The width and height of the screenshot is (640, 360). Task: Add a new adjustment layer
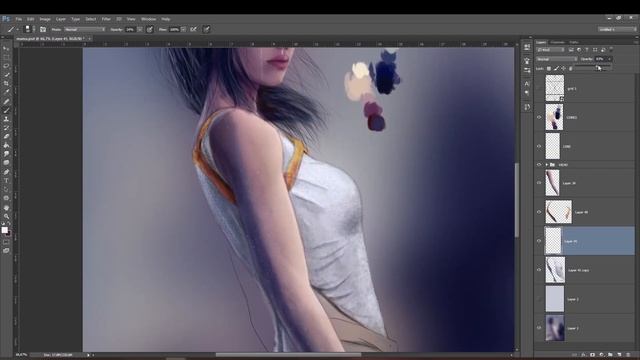[x=601, y=355]
